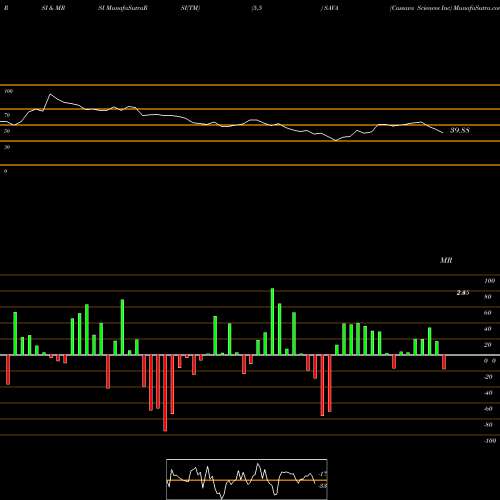Click the MR axis label '0 0'
The image size is (500, 500).
(490, 361)
